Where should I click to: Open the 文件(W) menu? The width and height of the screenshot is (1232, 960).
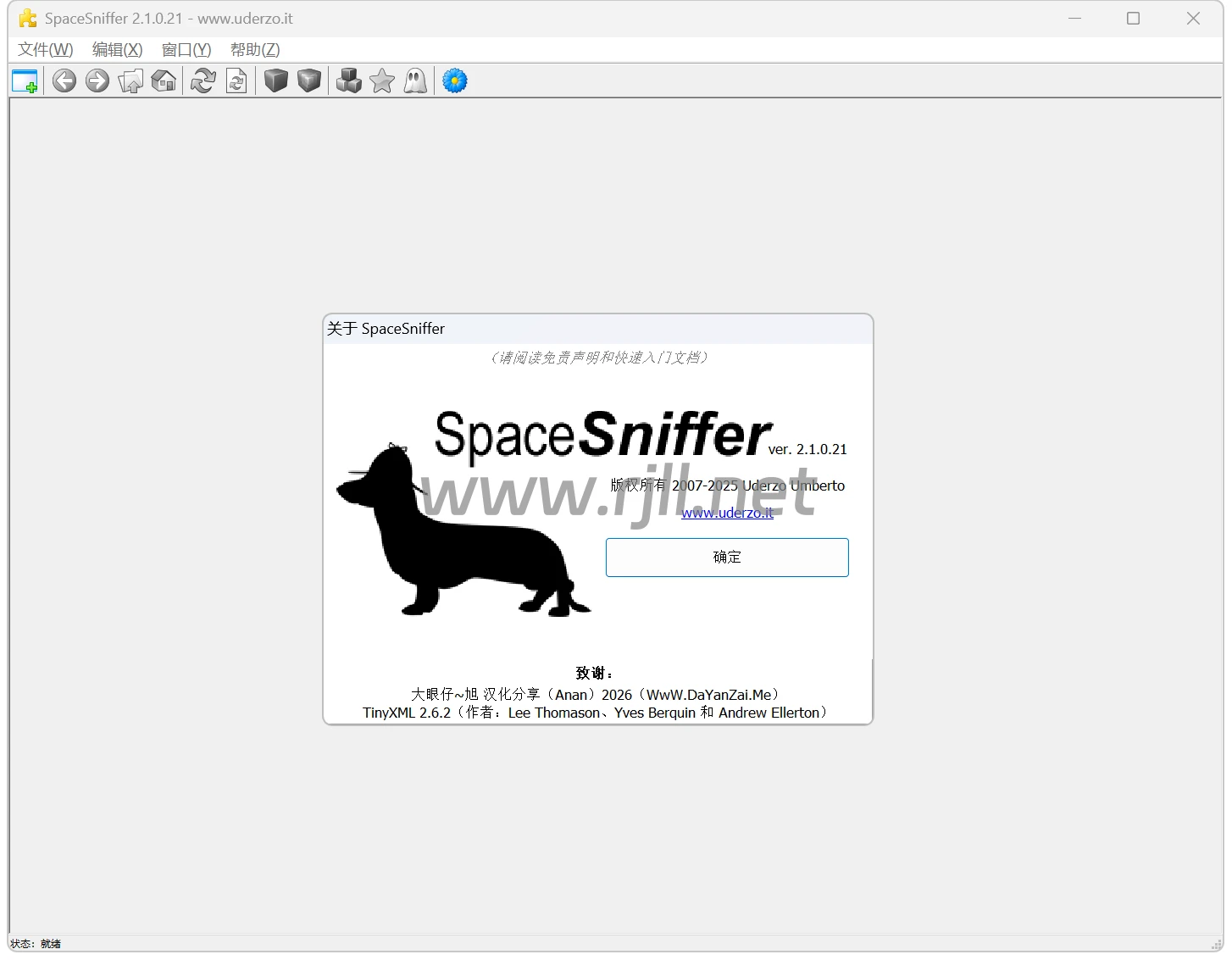pyautogui.click(x=46, y=50)
